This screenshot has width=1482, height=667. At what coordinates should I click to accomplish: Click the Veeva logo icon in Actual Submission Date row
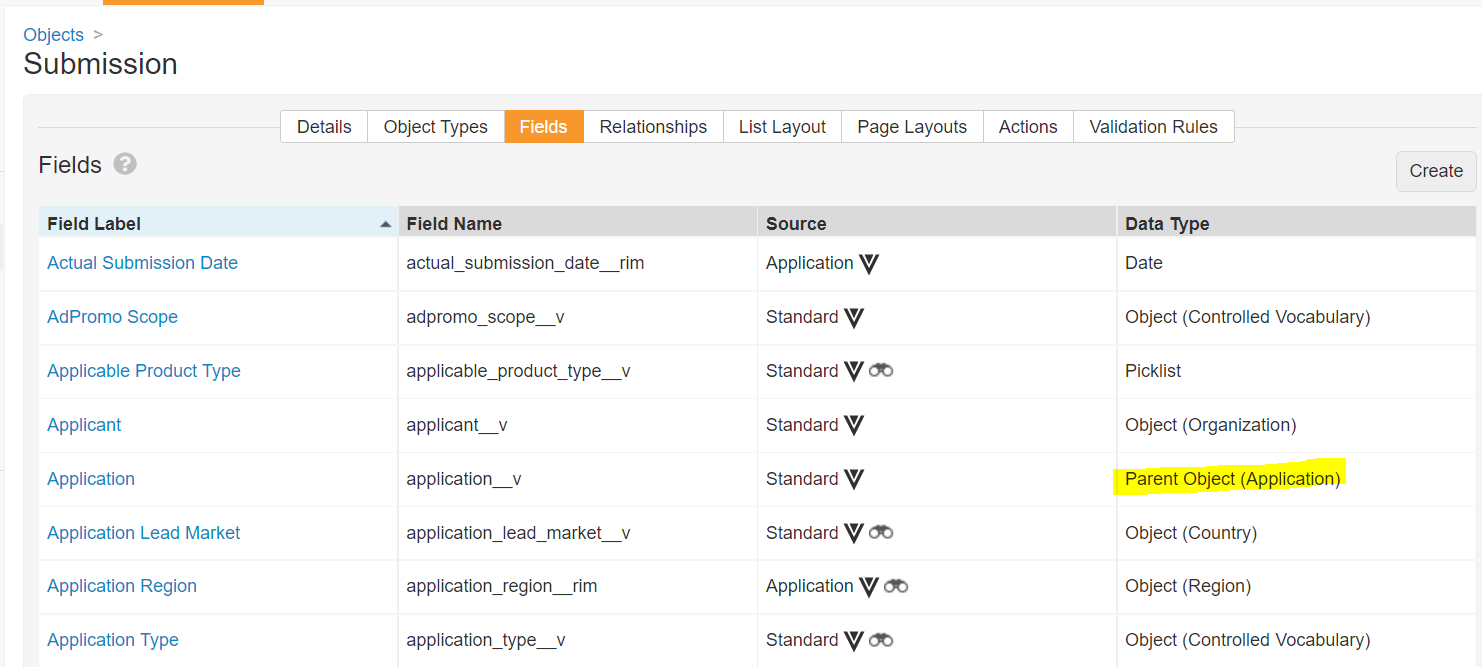click(869, 264)
